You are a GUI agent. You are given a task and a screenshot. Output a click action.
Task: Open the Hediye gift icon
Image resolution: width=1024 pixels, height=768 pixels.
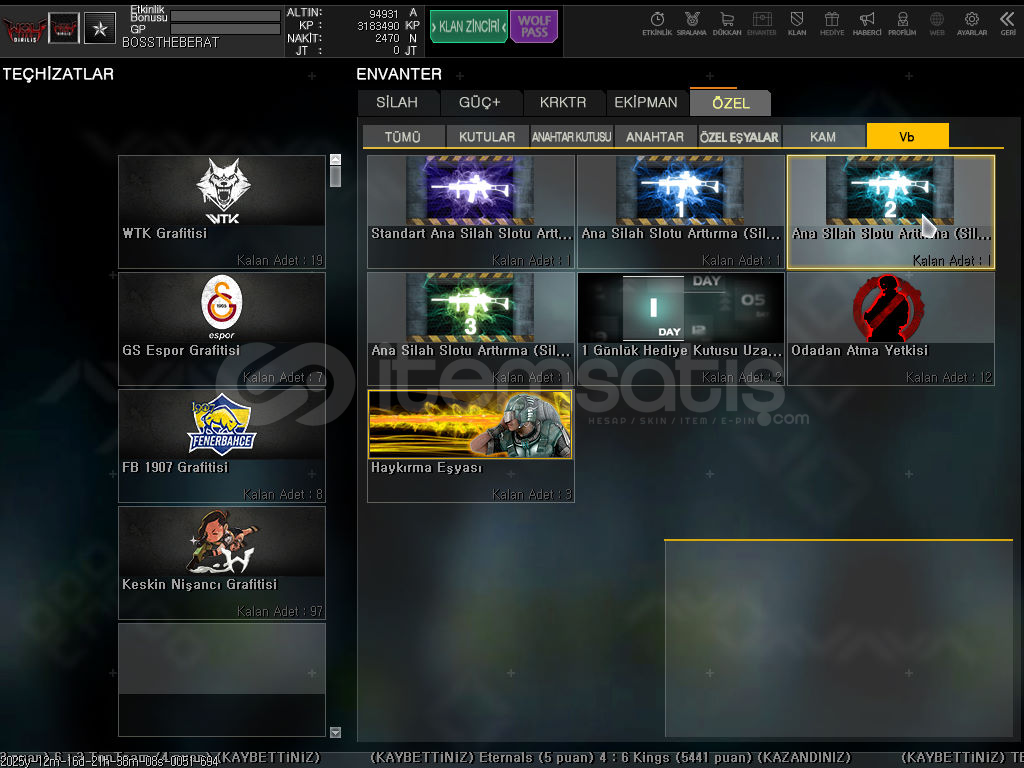click(x=831, y=23)
